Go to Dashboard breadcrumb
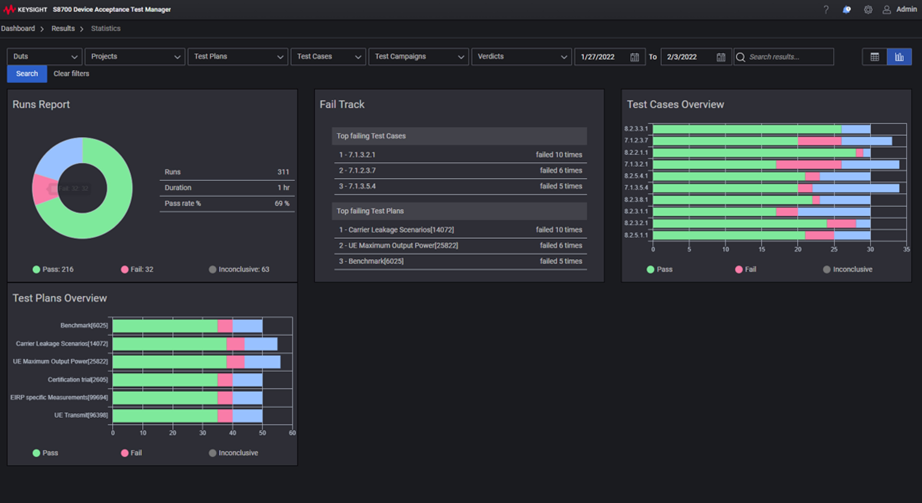Viewport: 922px width, 503px height. (x=18, y=29)
